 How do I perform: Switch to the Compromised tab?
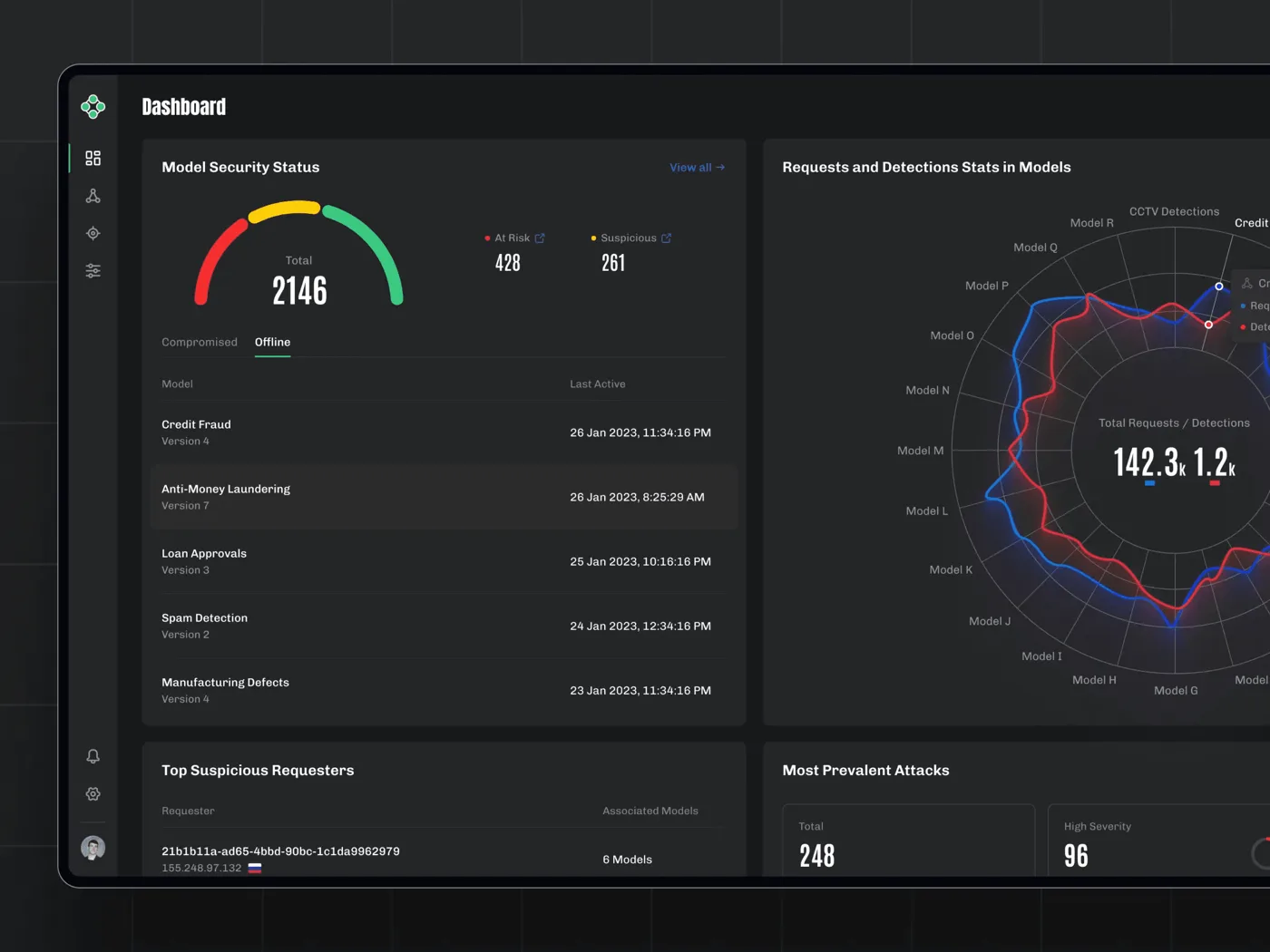click(x=200, y=342)
